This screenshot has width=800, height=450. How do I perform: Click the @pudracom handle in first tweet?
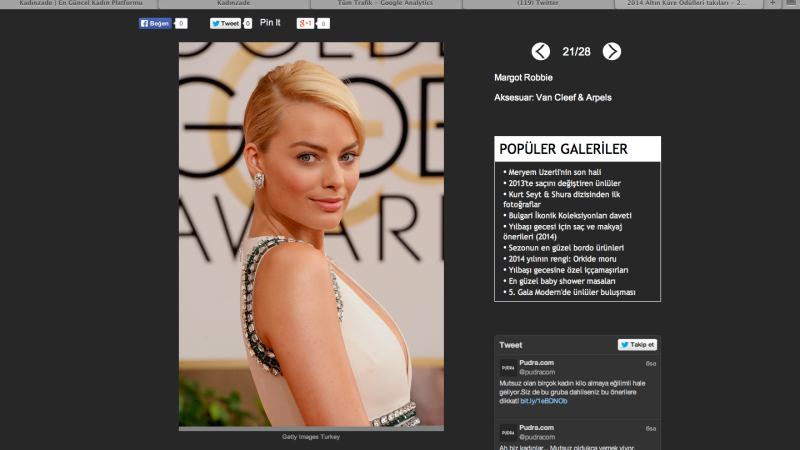point(537,372)
